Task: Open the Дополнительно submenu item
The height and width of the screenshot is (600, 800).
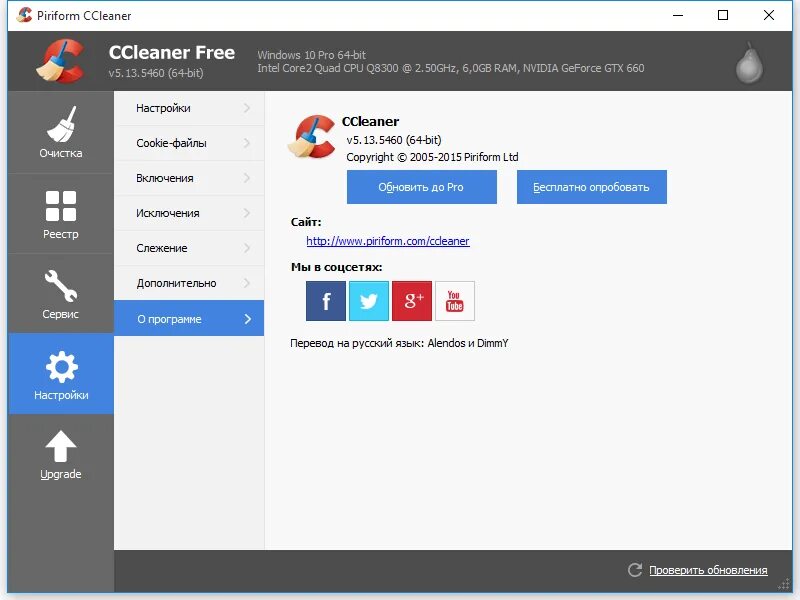Action: tap(189, 283)
